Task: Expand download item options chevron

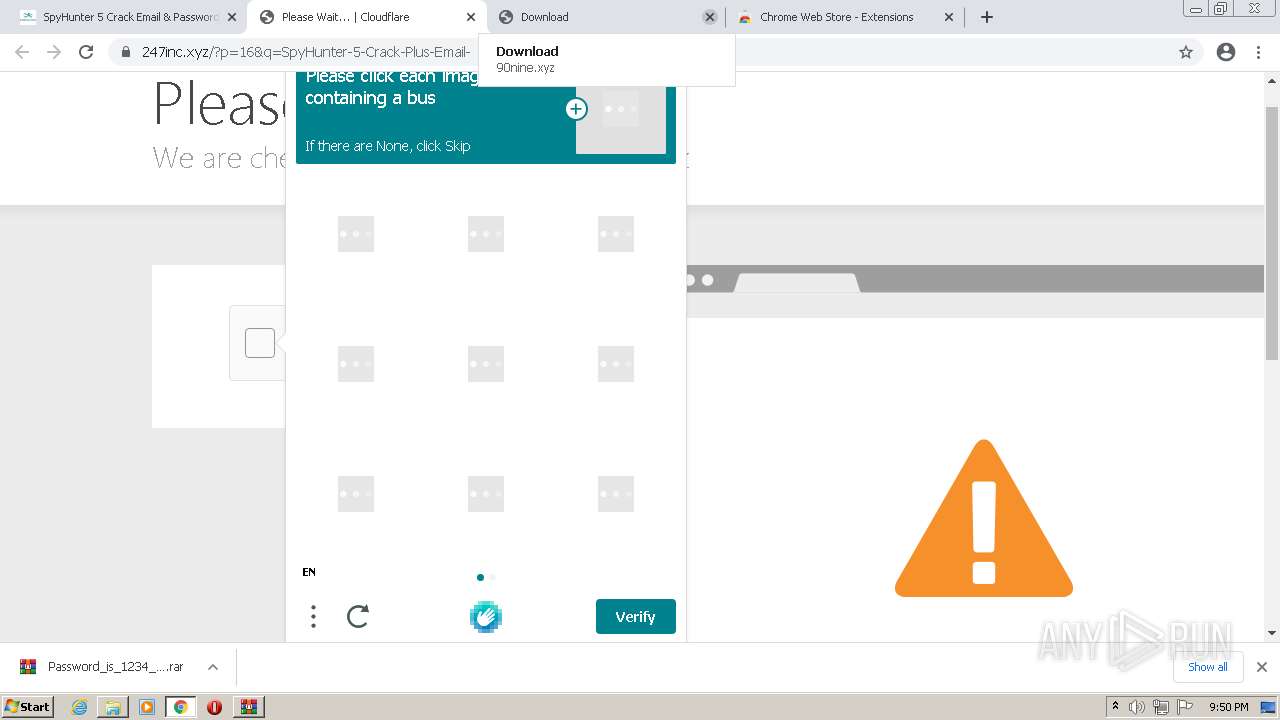Action: [212, 667]
